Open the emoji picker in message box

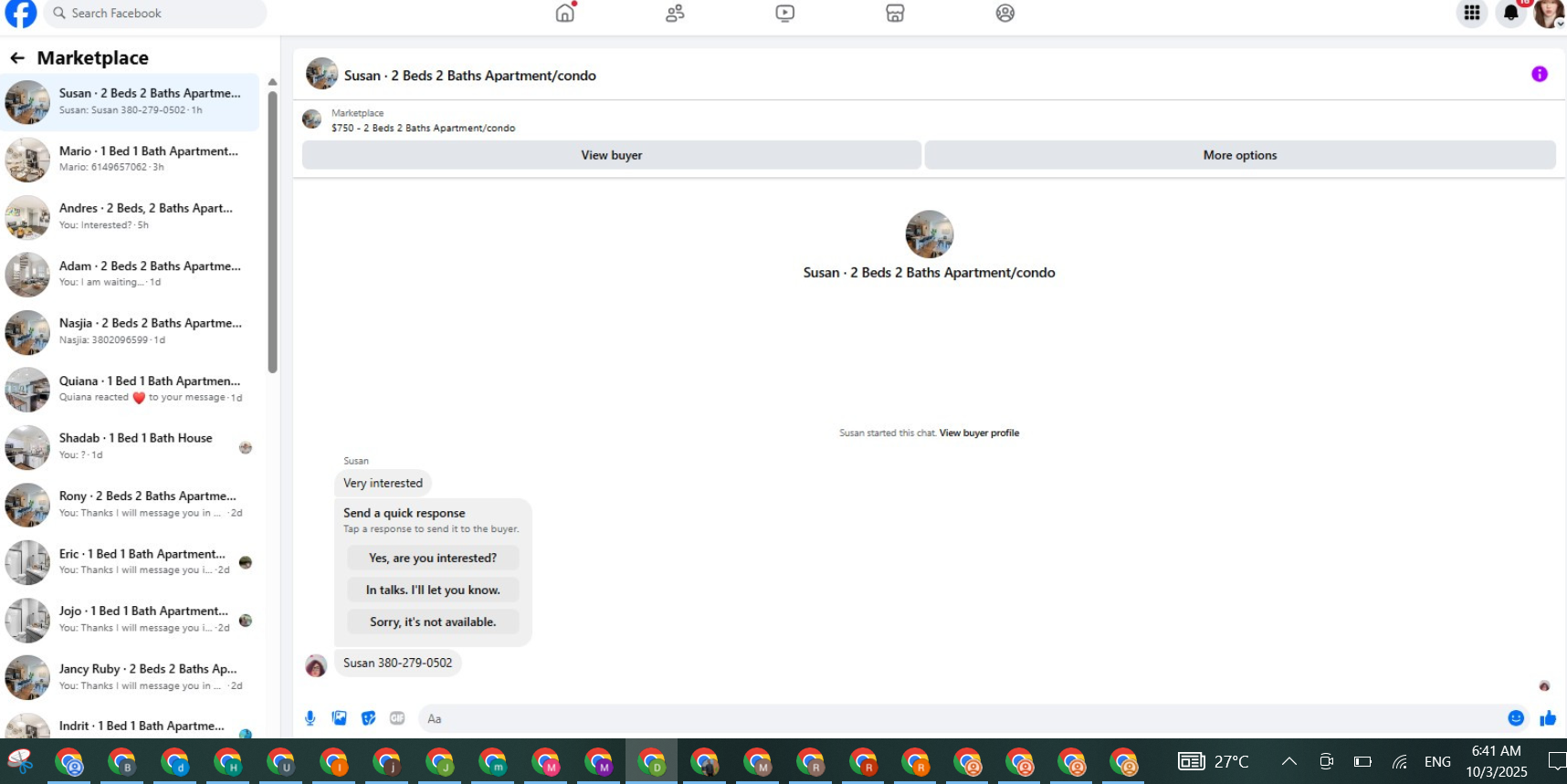[x=1516, y=718]
